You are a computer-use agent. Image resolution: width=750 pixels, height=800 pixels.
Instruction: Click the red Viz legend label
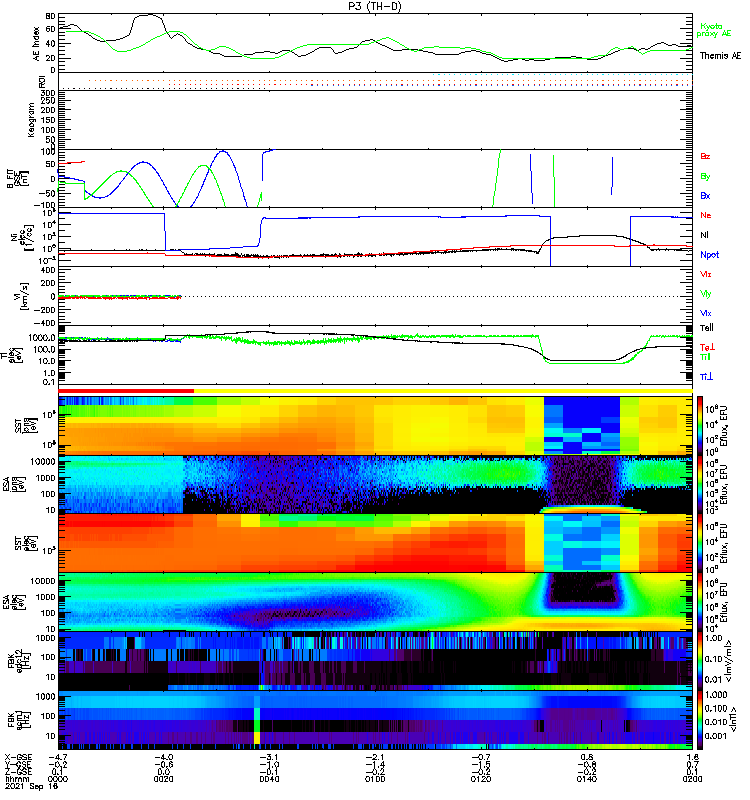coord(706,274)
